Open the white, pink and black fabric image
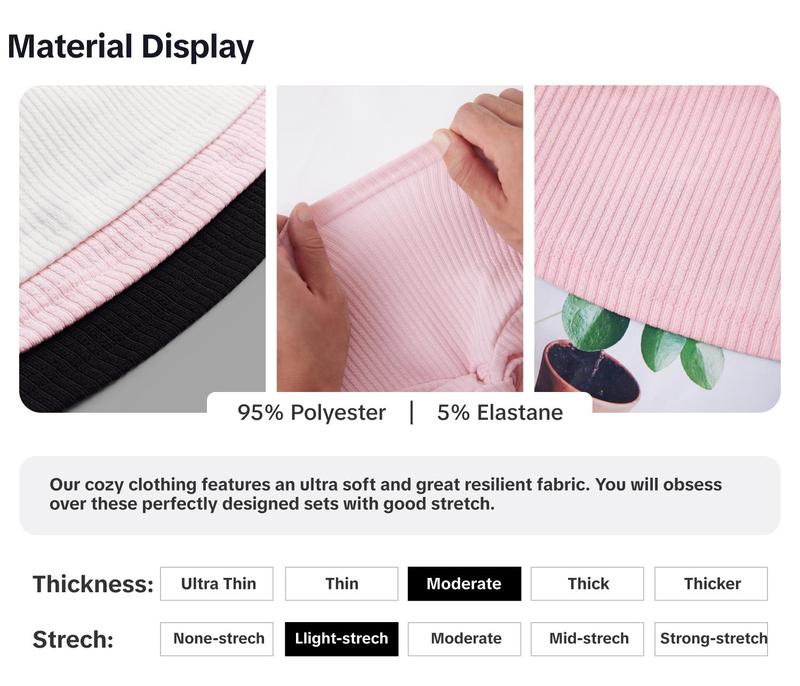Screen dimensions: 800x686 142,248
